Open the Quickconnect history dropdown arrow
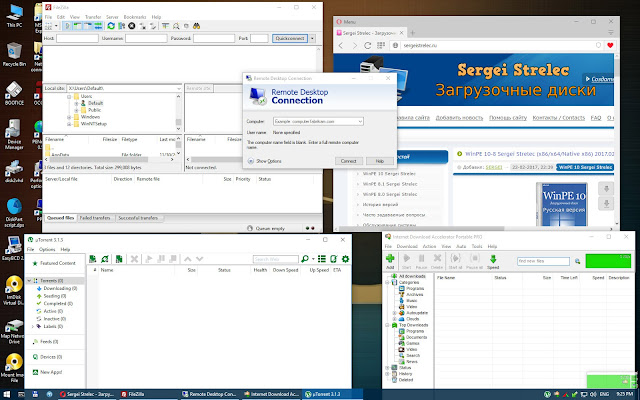640x400 pixels. tap(312, 38)
